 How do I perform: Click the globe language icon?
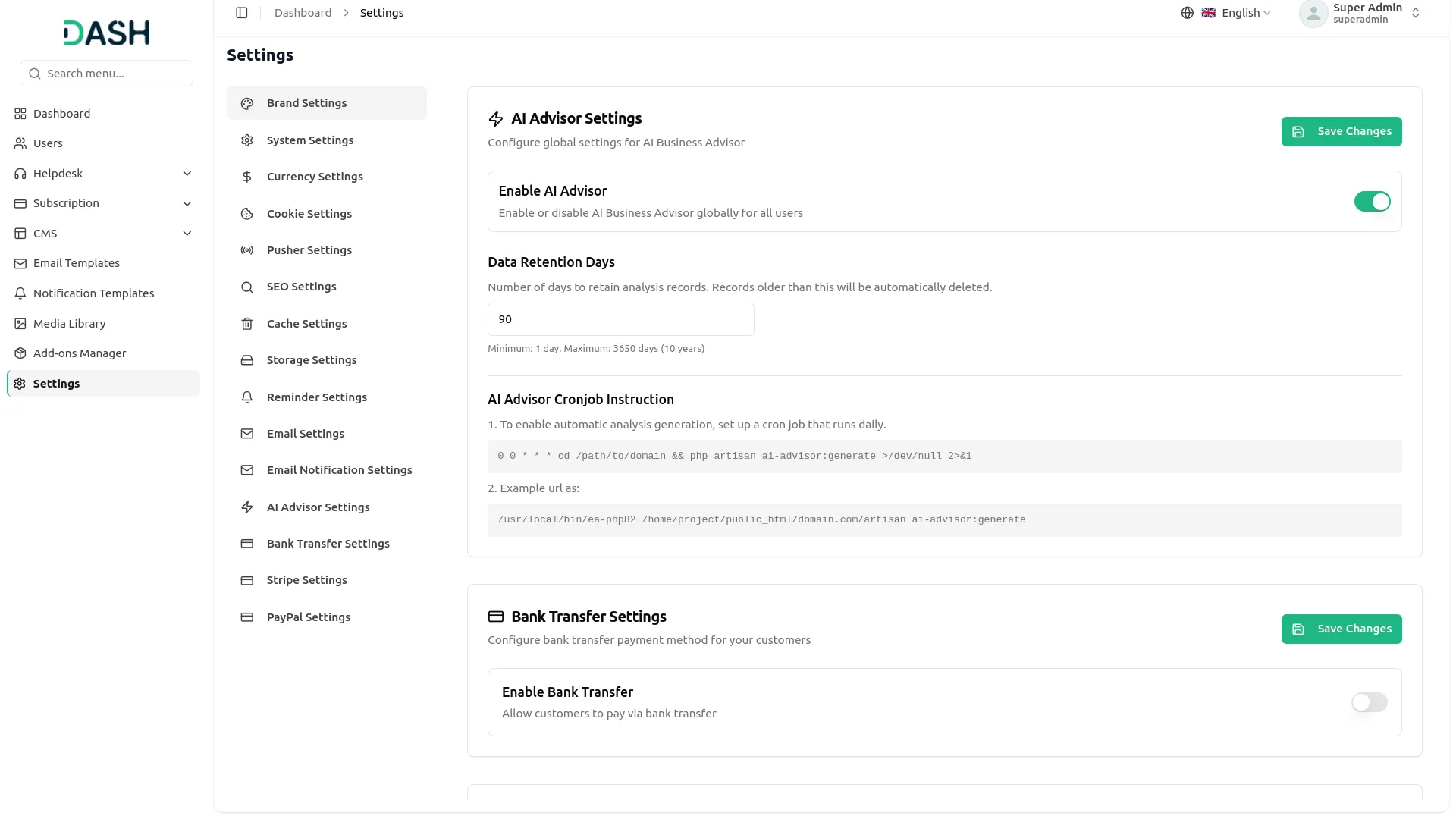(x=1187, y=13)
